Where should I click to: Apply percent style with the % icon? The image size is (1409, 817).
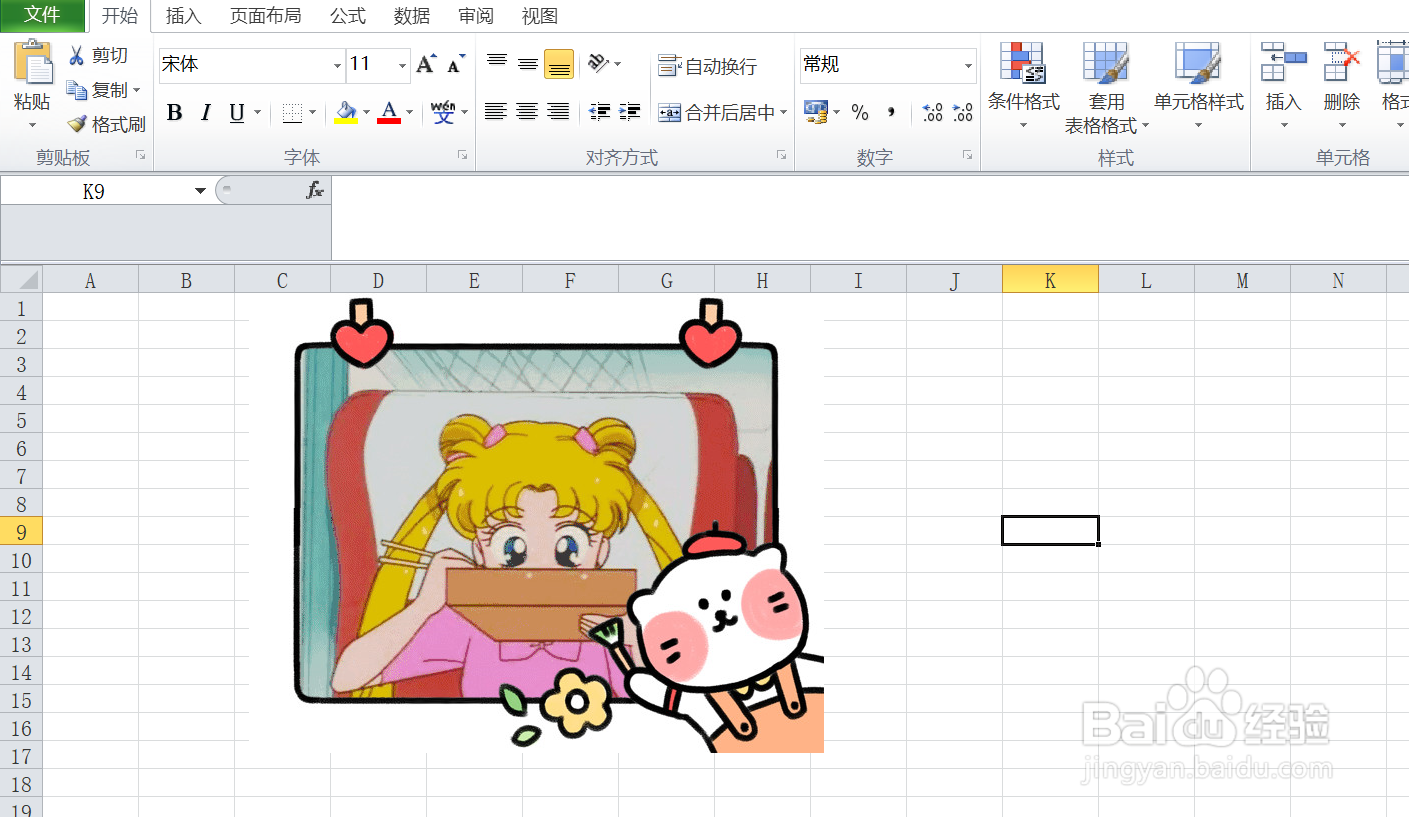(x=860, y=113)
